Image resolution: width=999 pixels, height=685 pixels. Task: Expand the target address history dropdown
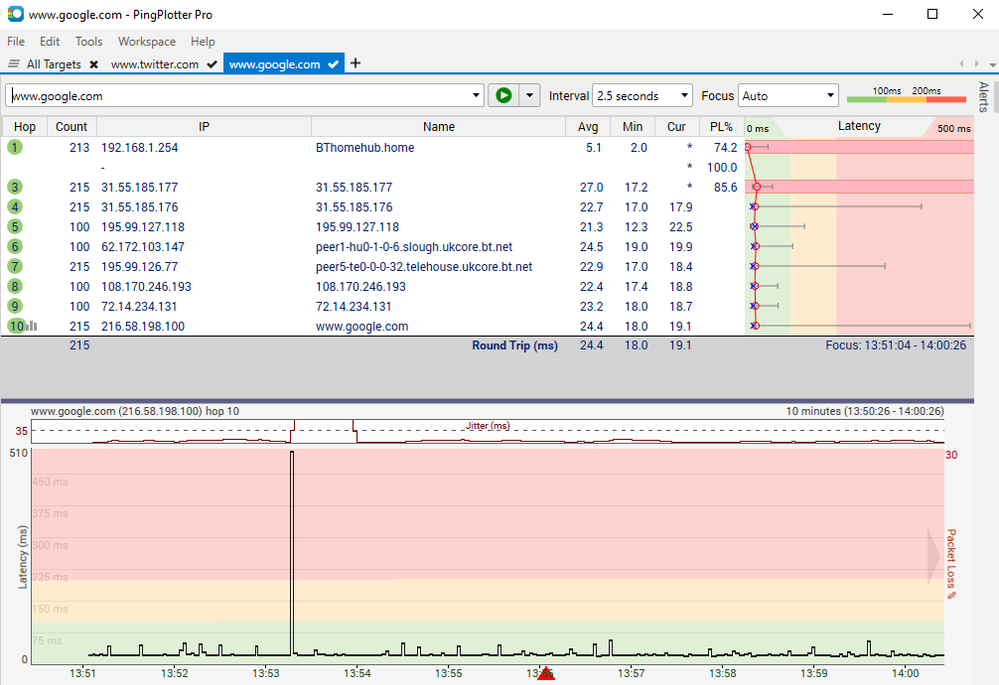476,96
